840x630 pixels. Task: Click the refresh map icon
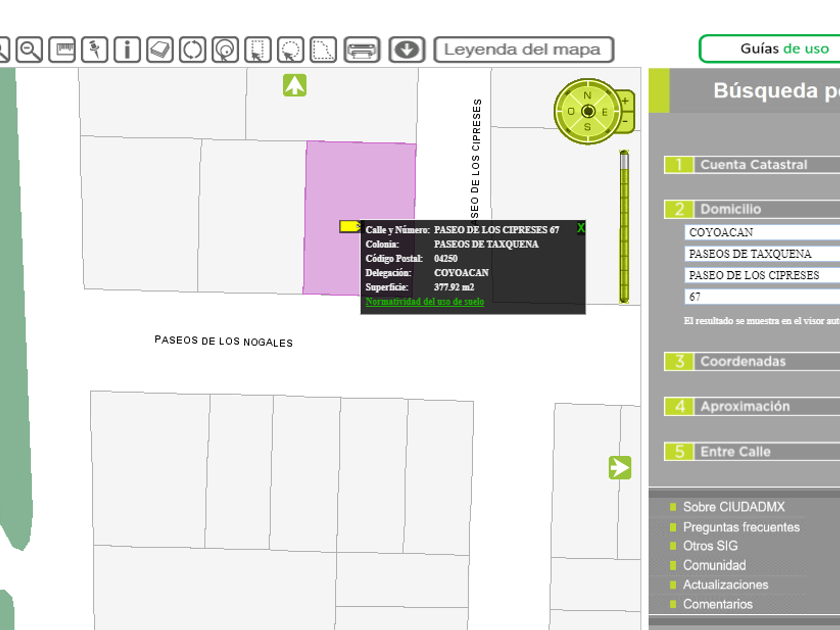click(x=192, y=49)
